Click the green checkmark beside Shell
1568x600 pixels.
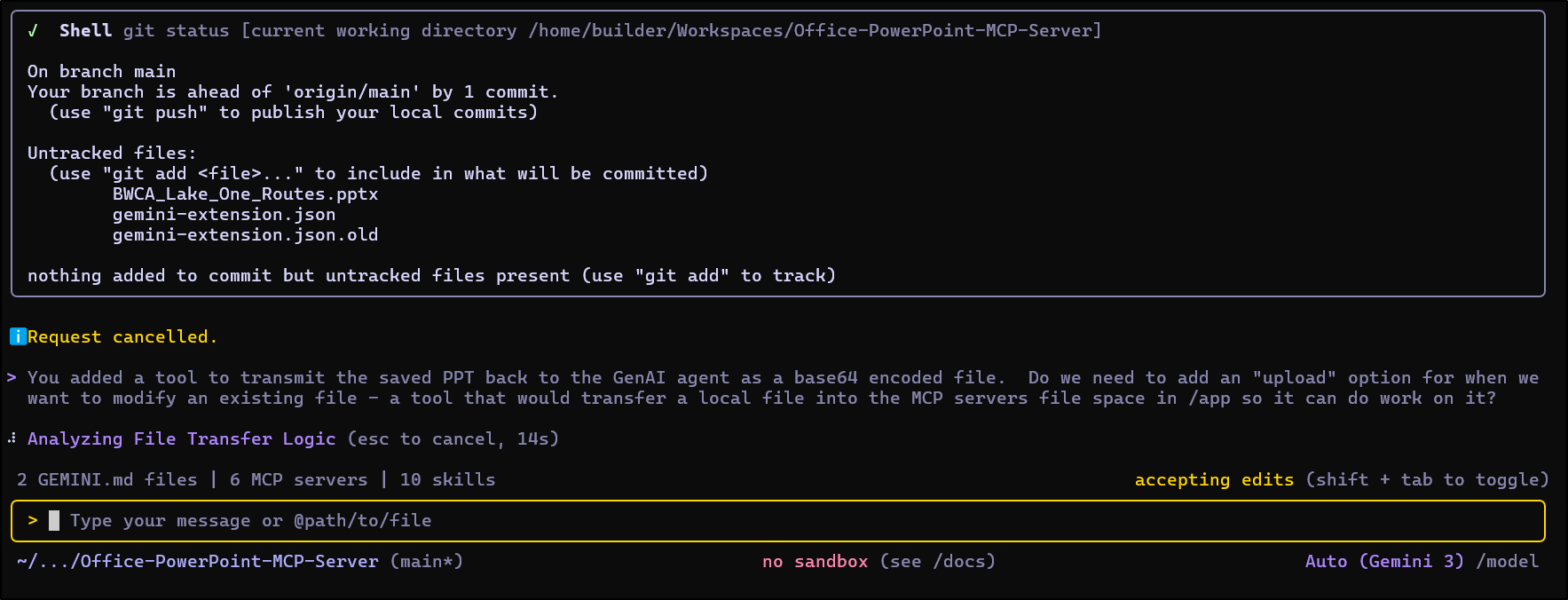click(x=33, y=31)
